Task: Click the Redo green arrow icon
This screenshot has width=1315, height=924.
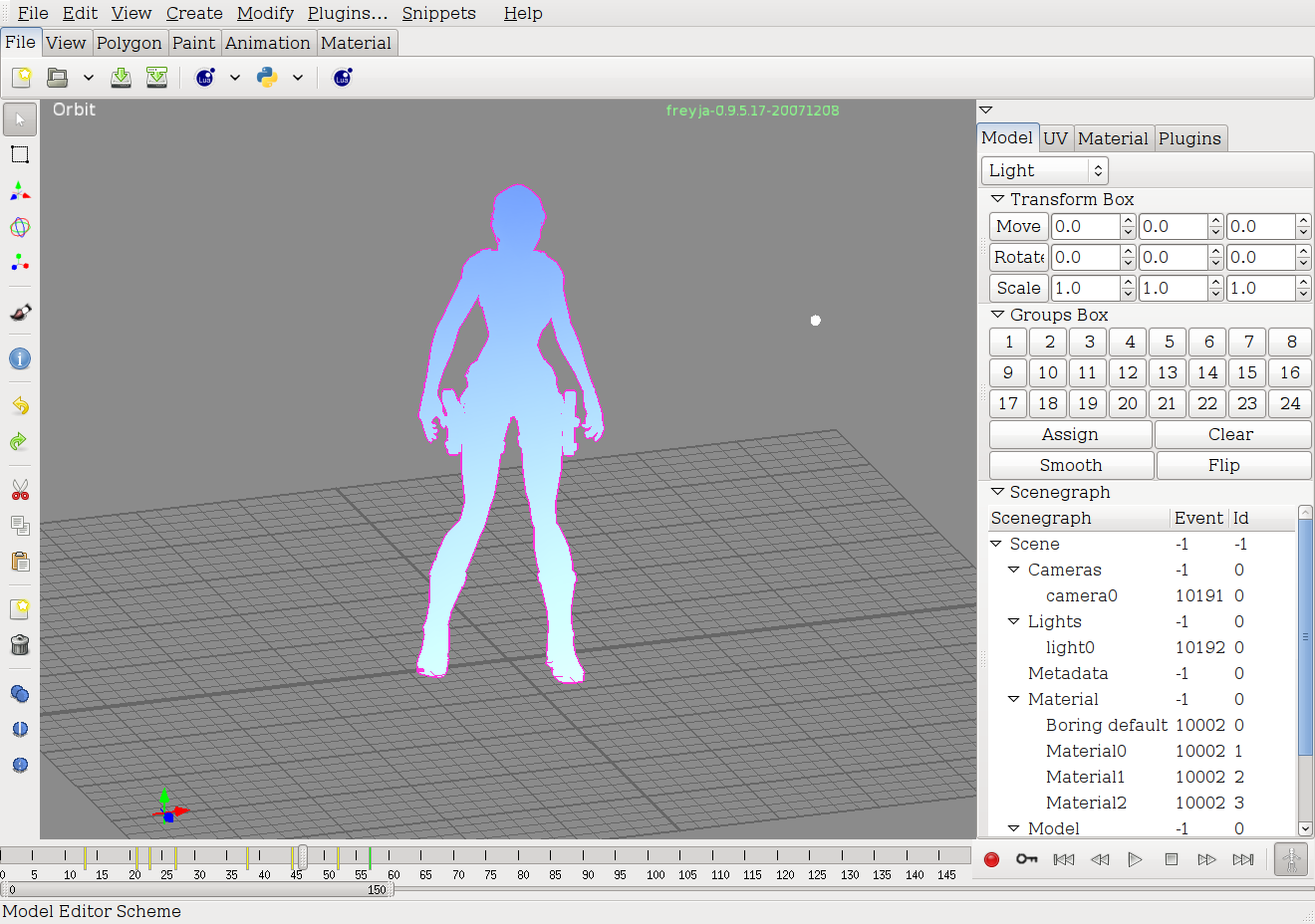Action: click(x=20, y=441)
